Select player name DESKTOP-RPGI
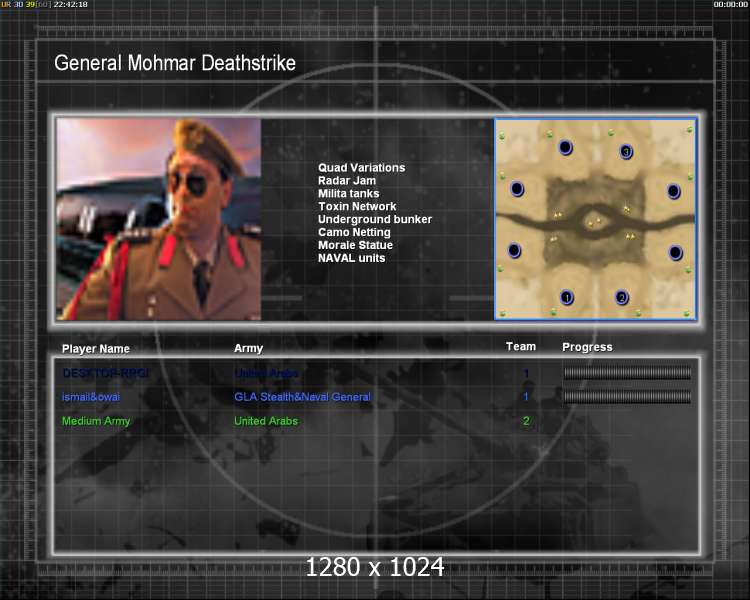Viewport: 750px width, 600px height. (106, 373)
